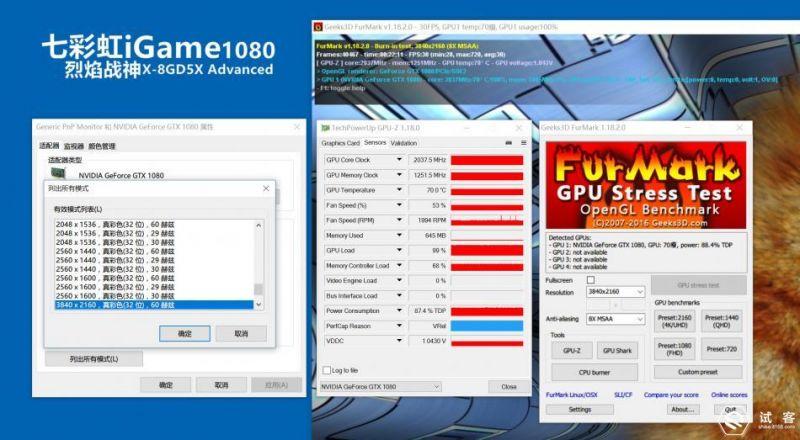Select 2560 x 1440, 60 赫兹 mode
Screen dimensions: 800x440
tap(154, 251)
